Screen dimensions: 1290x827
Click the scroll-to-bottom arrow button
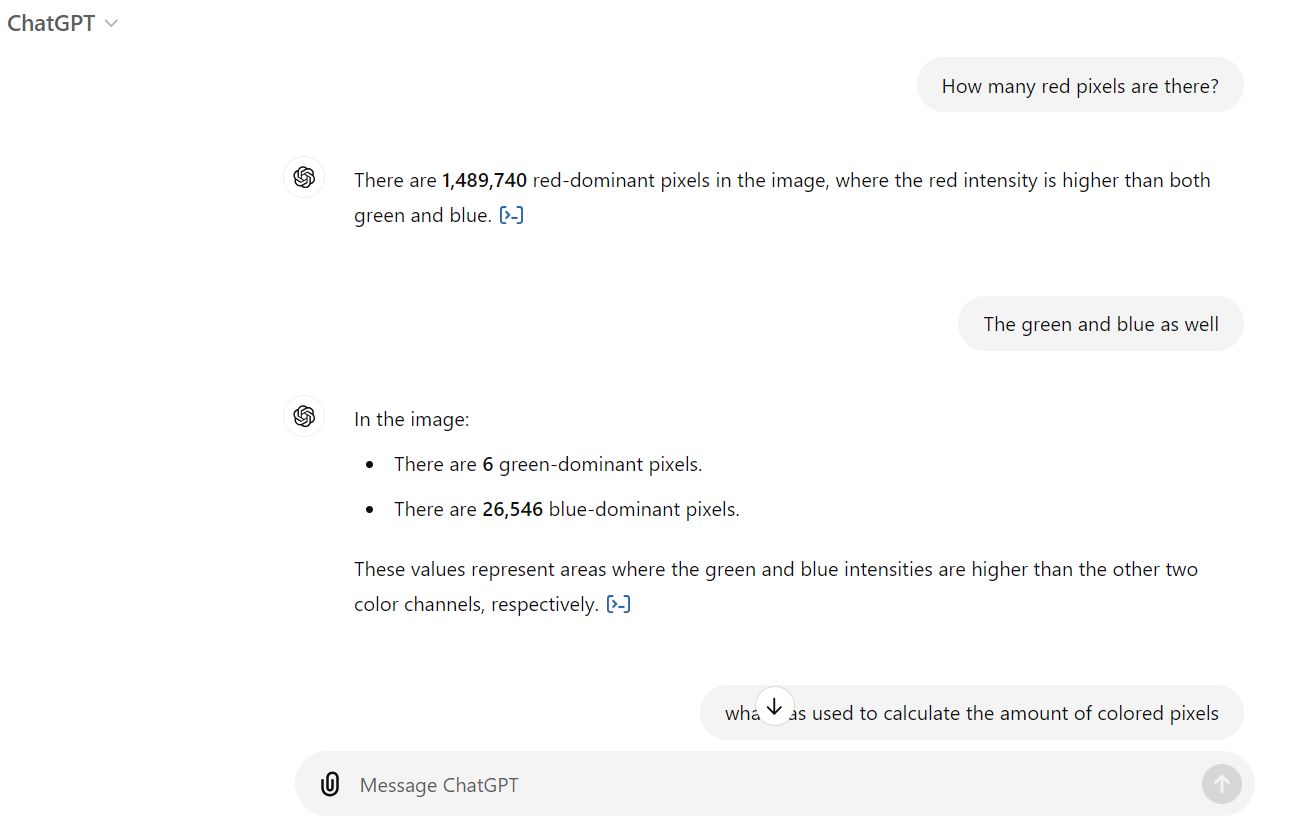pos(774,705)
